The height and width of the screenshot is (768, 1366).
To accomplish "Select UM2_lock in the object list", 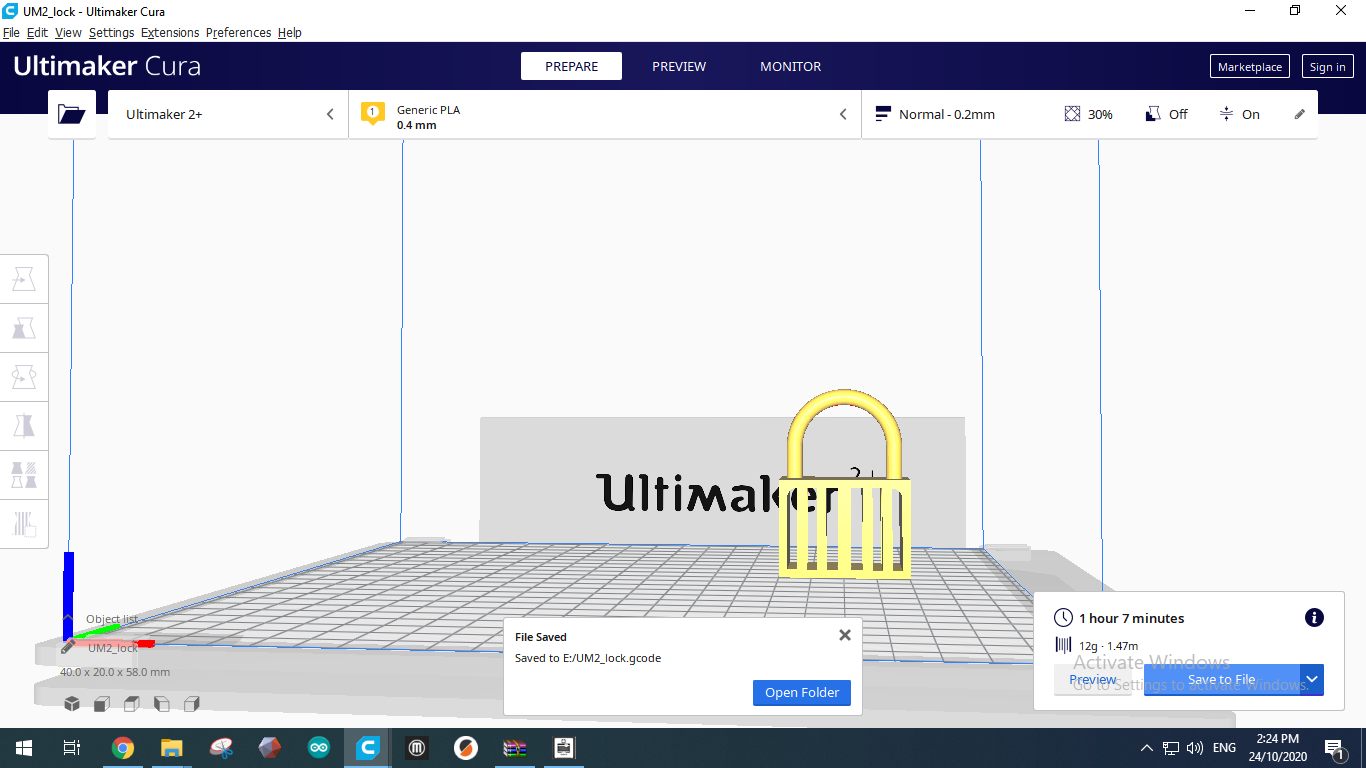I will 113,648.
